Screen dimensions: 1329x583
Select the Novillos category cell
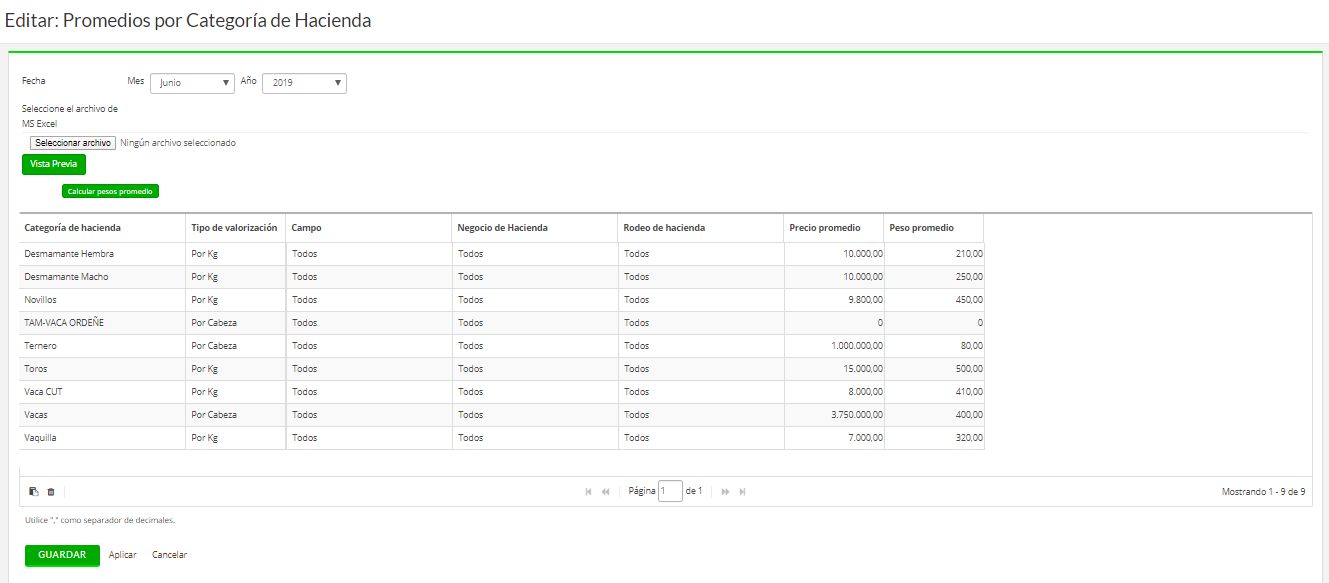click(102, 300)
